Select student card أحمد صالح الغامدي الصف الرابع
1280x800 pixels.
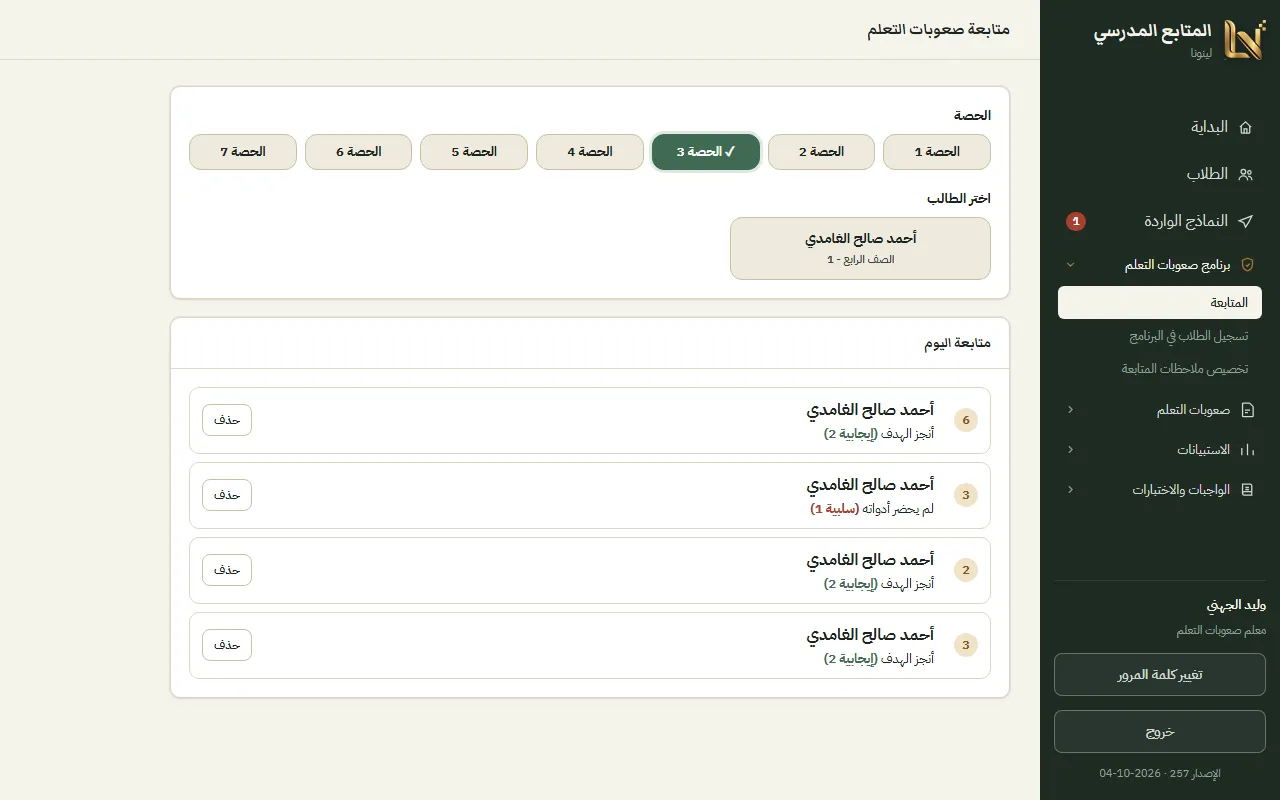[861, 249]
